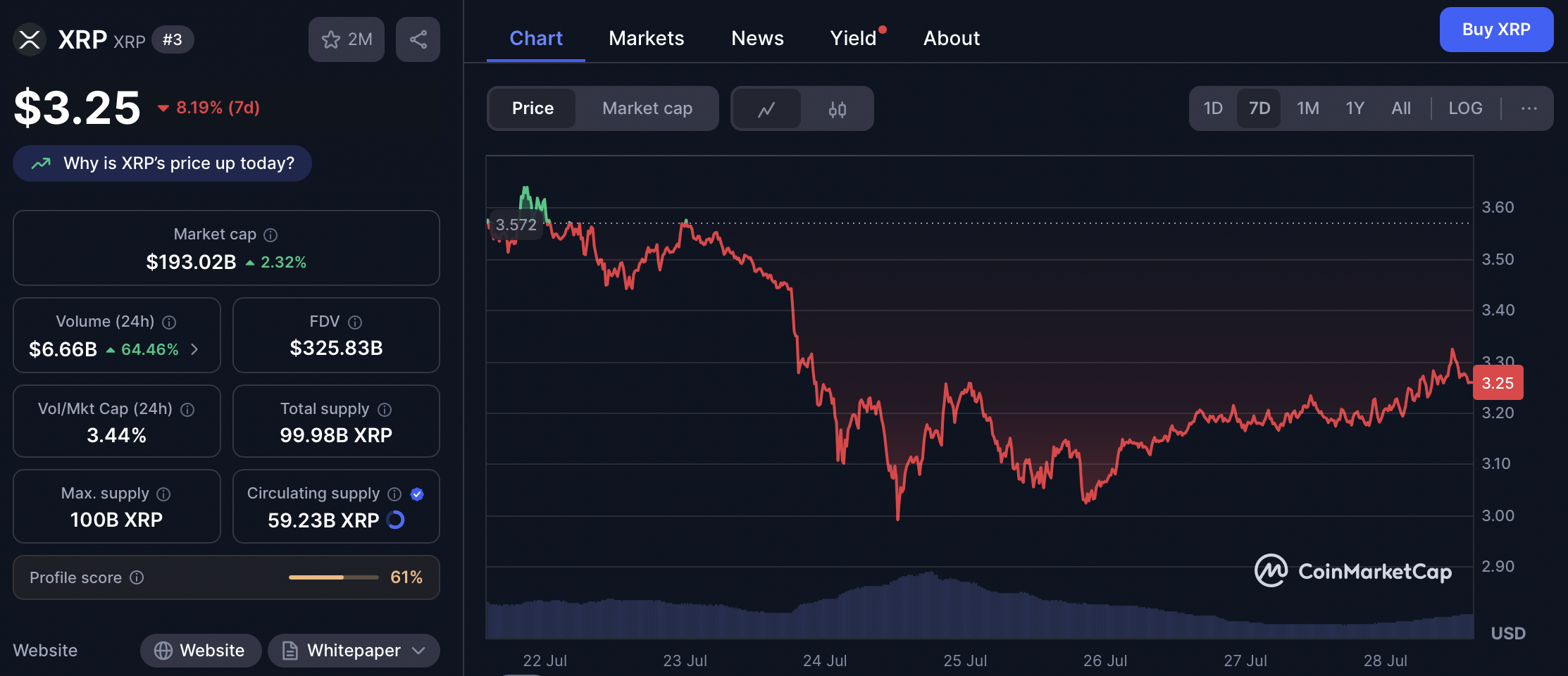Screen dimensions: 1568x676
Task: Click the Whitepaper document icon
Action: [x=290, y=651]
